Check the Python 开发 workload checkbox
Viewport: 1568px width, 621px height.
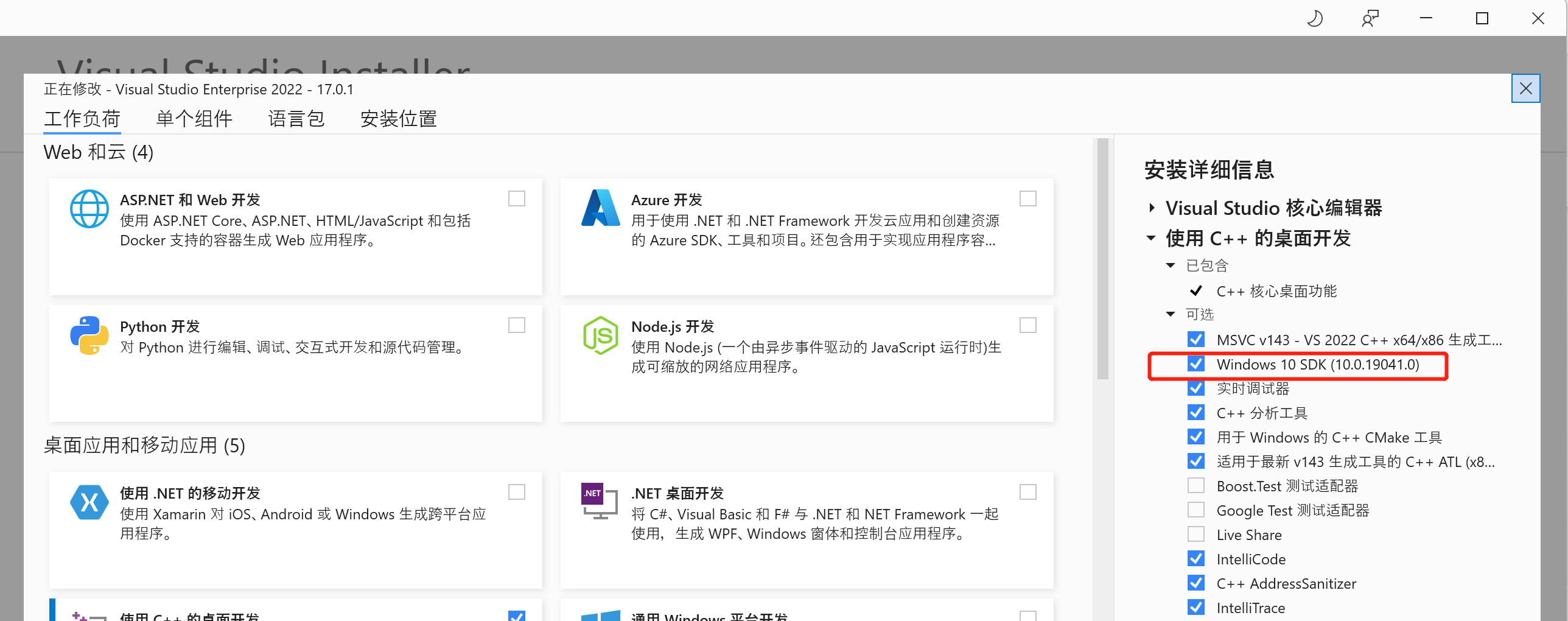[x=517, y=326]
